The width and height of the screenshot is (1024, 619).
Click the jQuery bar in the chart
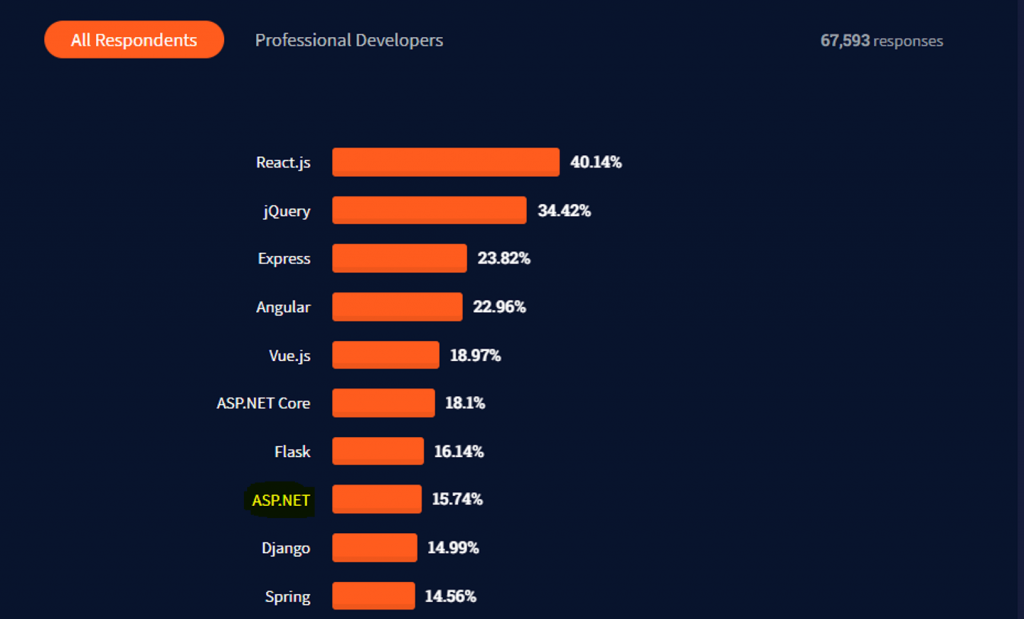[428, 210]
